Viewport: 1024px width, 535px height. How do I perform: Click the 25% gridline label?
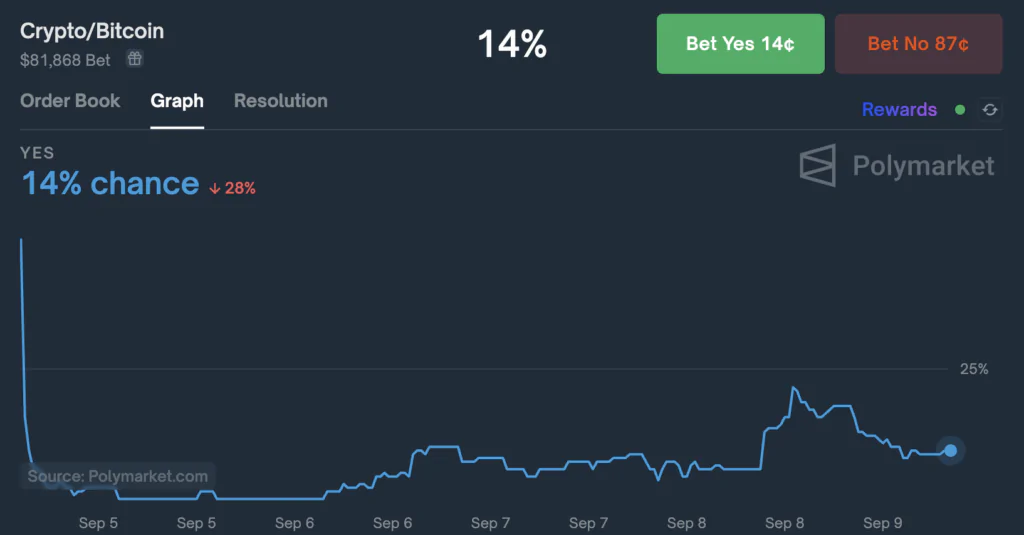point(974,369)
